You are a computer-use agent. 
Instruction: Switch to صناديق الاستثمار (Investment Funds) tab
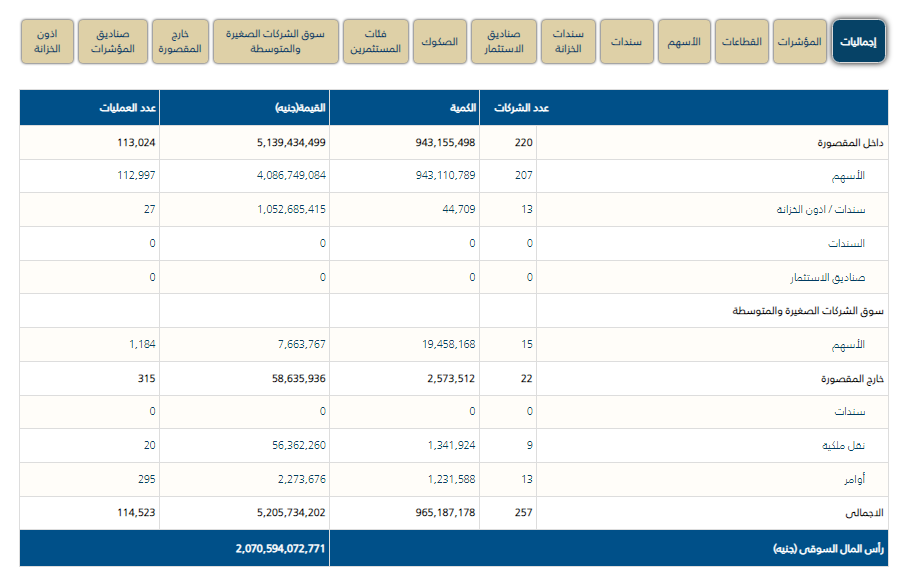point(503,41)
